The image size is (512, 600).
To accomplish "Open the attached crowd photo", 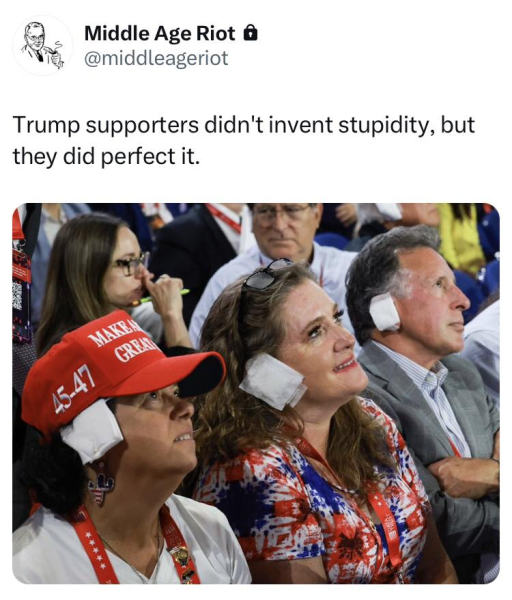I will pos(256,393).
